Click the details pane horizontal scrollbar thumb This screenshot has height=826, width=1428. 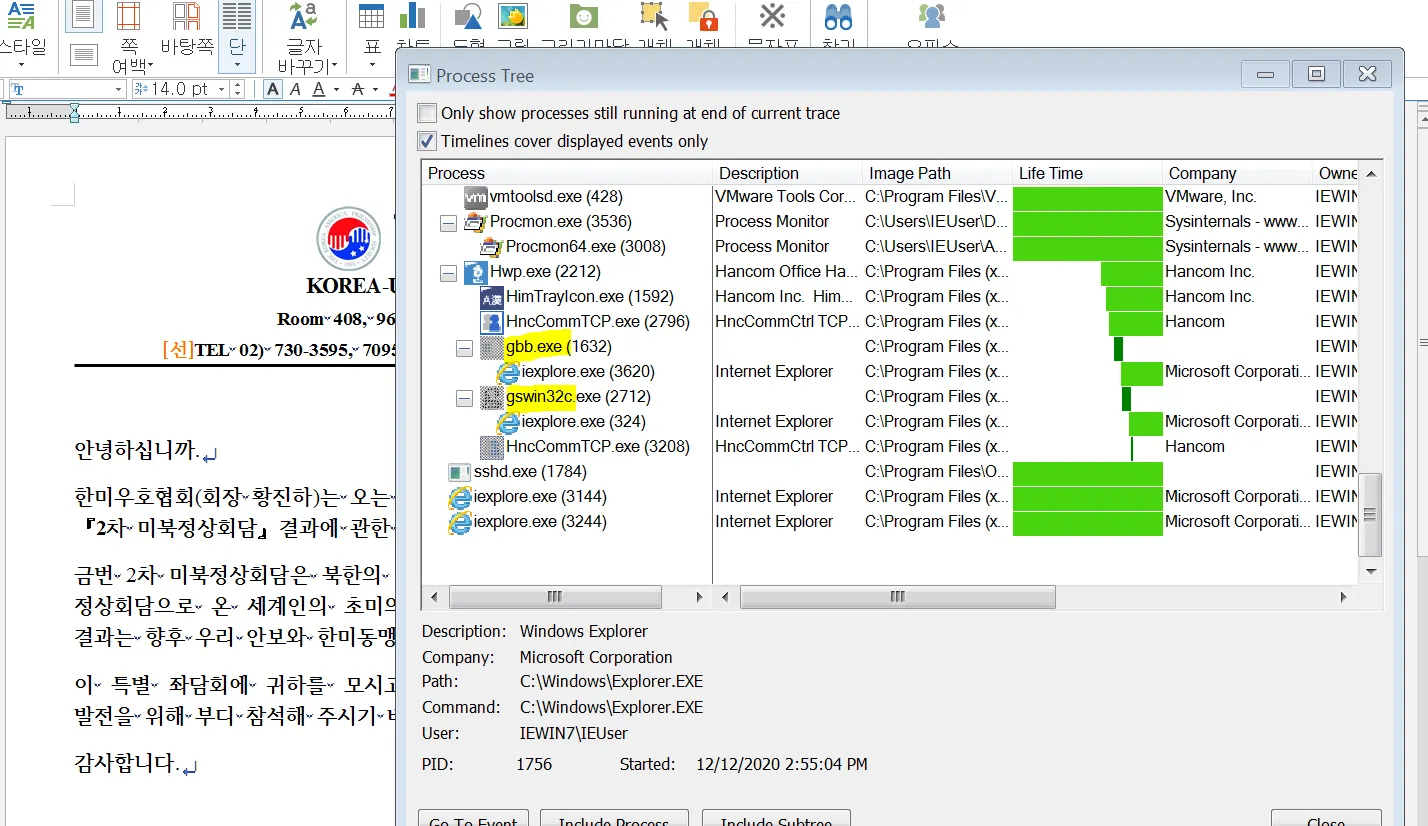(x=897, y=596)
